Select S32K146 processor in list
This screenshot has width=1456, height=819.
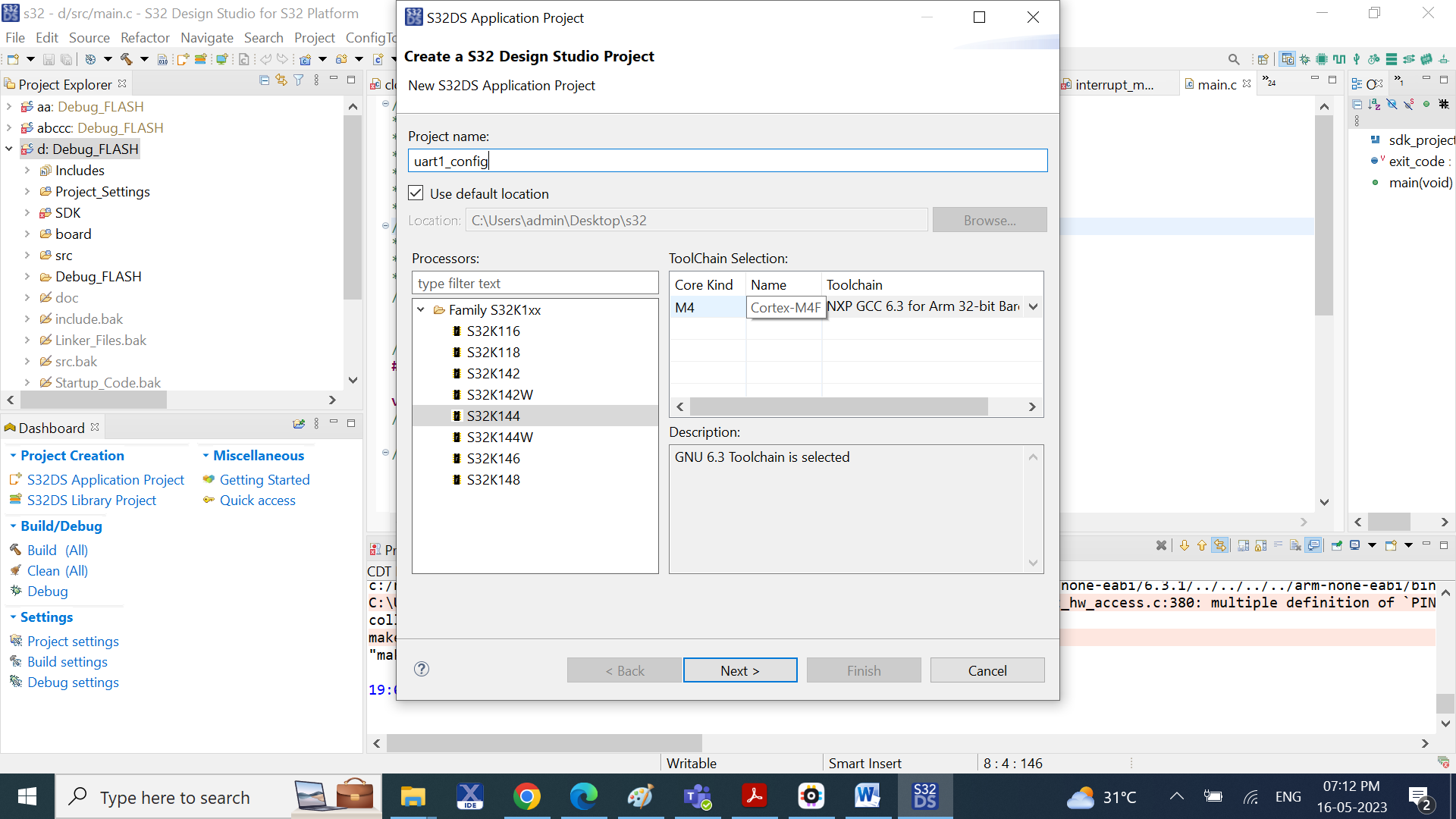(493, 459)
